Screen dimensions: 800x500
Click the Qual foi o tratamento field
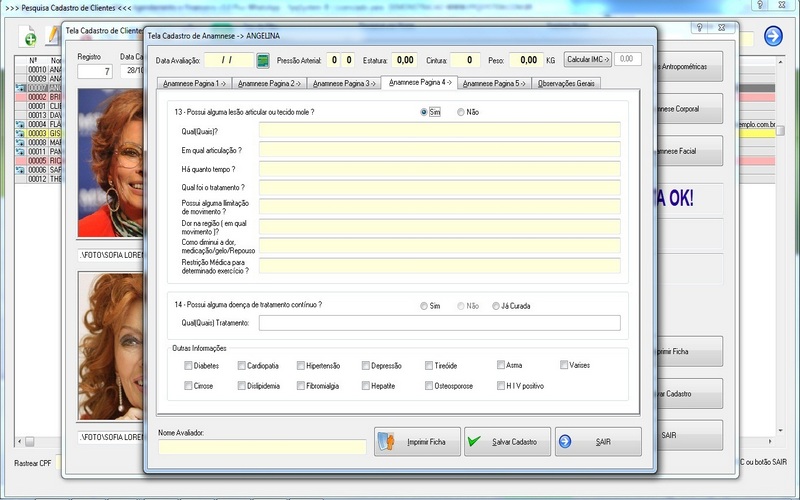440,187
